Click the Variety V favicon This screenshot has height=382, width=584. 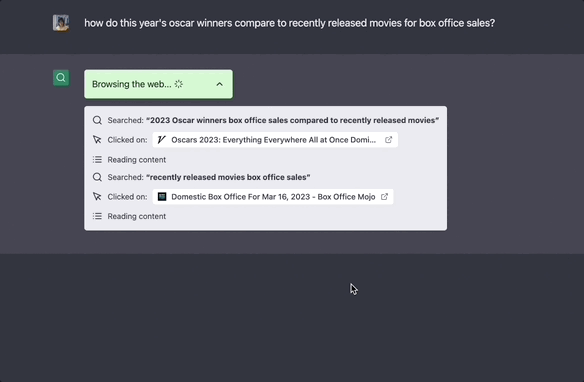pyautogui.click(x=162, y=140)
